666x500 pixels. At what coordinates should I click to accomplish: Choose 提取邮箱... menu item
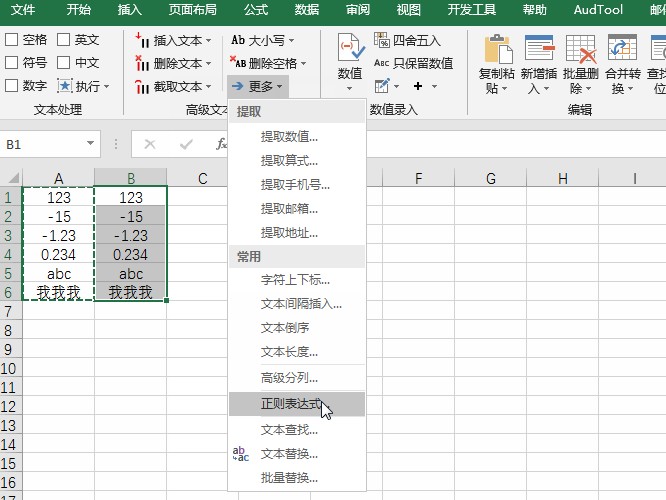coord(297,209)
